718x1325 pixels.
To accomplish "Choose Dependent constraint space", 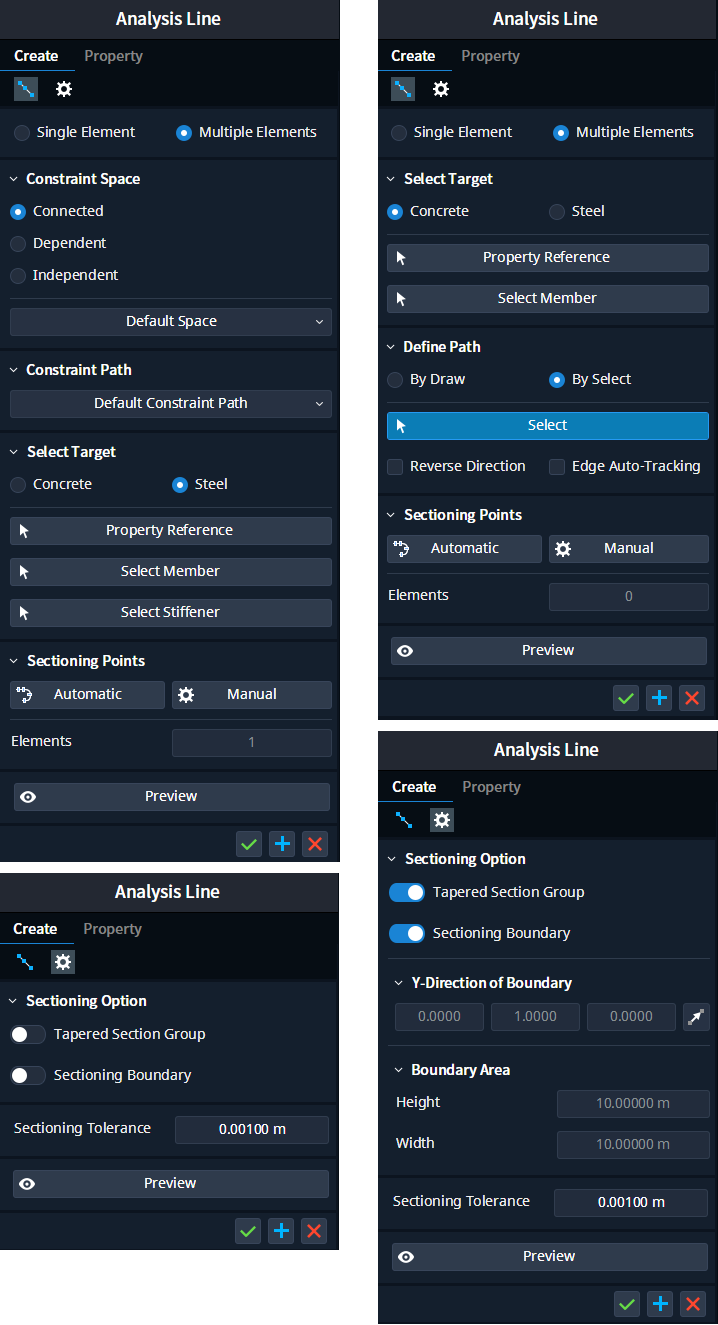I will tap(18, 243).
